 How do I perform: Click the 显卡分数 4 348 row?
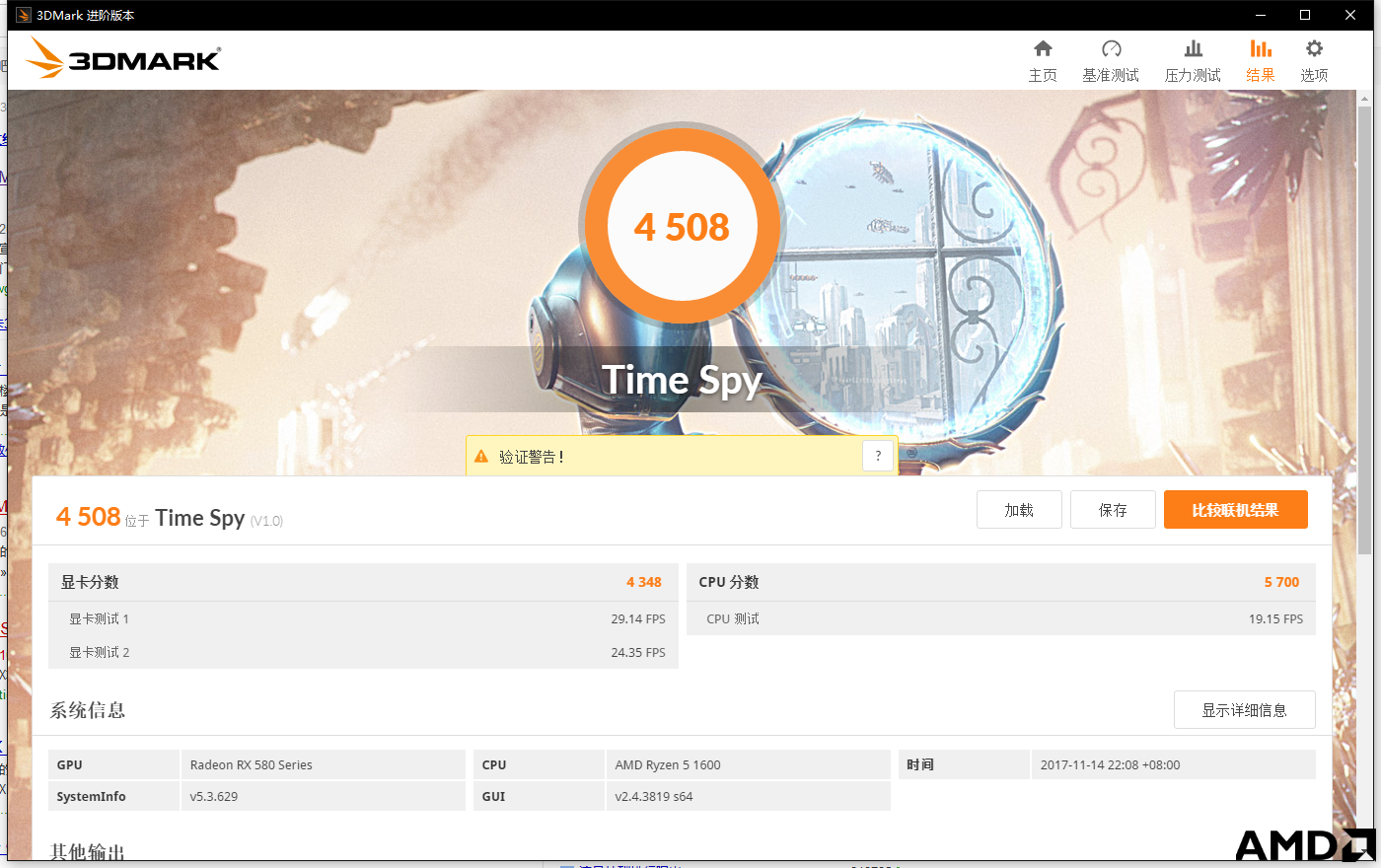click(363, 582)
